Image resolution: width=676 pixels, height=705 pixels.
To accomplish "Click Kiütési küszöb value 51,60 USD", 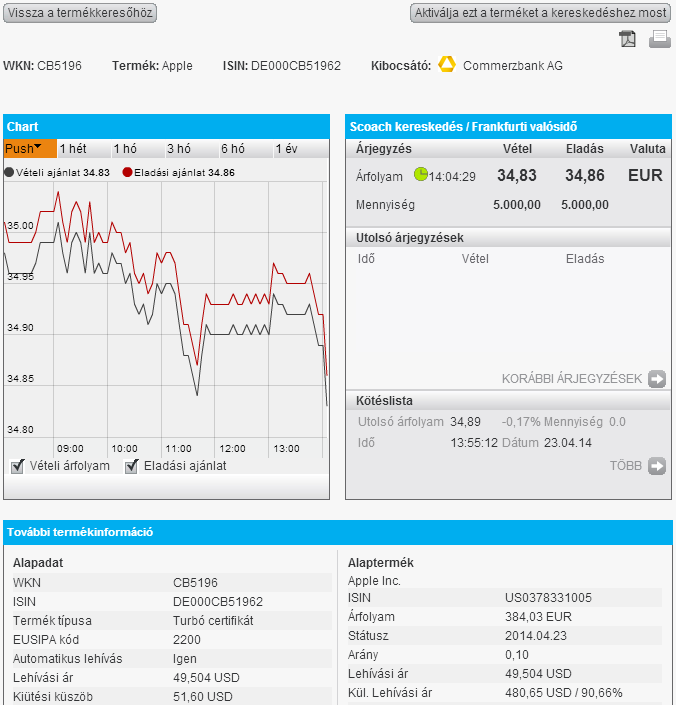I will pos(203,696).
